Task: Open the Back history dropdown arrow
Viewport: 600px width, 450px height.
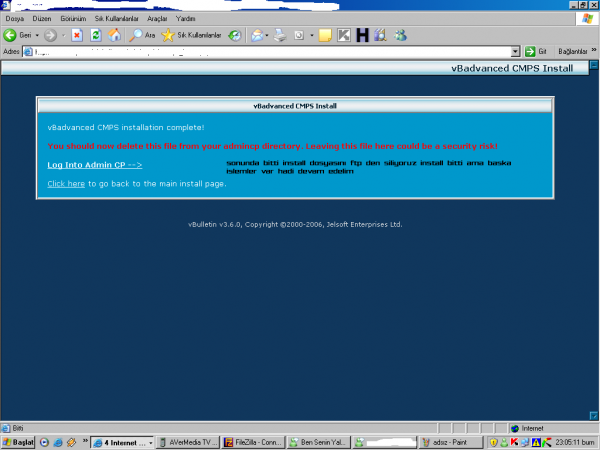Action: (37, 35)
